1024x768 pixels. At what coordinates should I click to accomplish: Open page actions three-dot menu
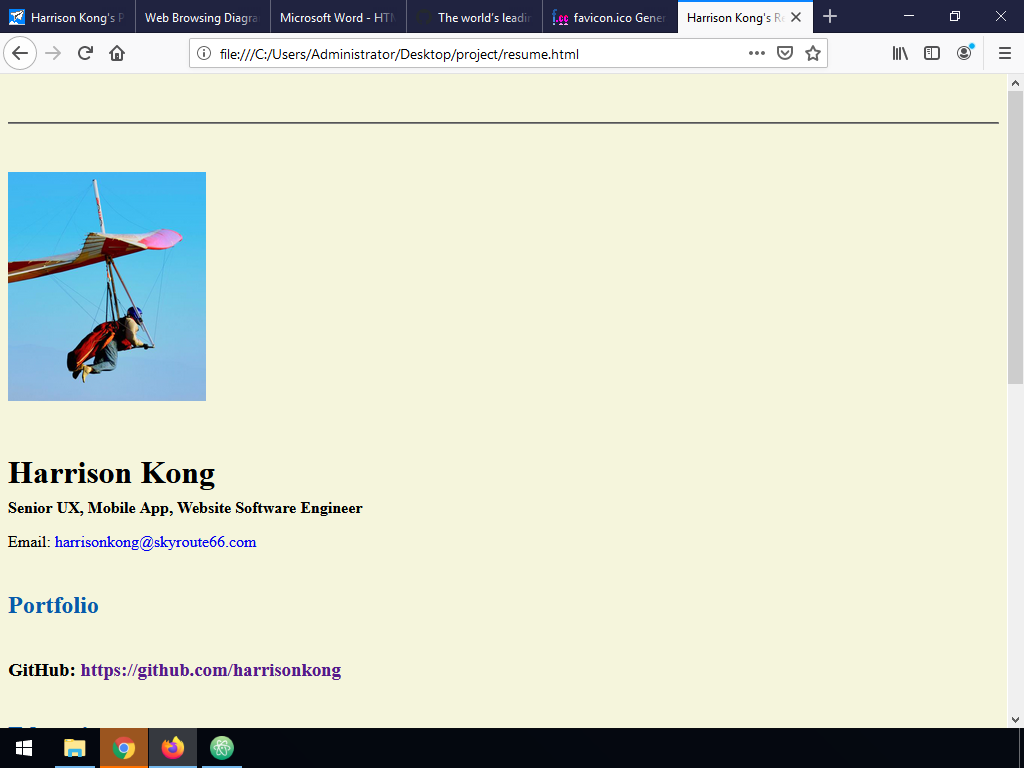pos(756,54)
